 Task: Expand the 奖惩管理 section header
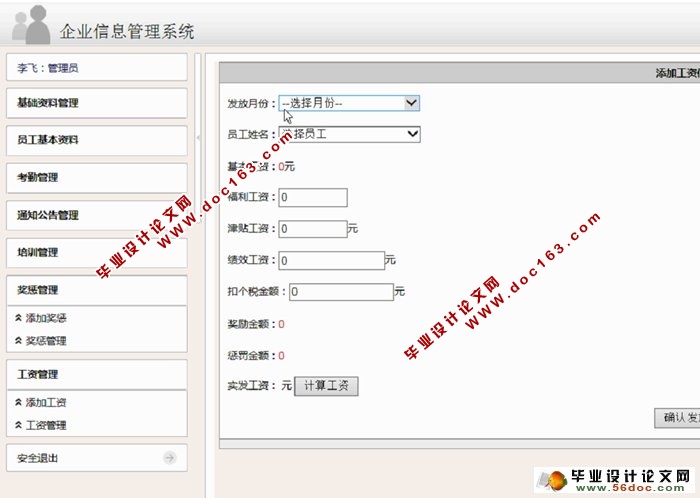[97, 290]
